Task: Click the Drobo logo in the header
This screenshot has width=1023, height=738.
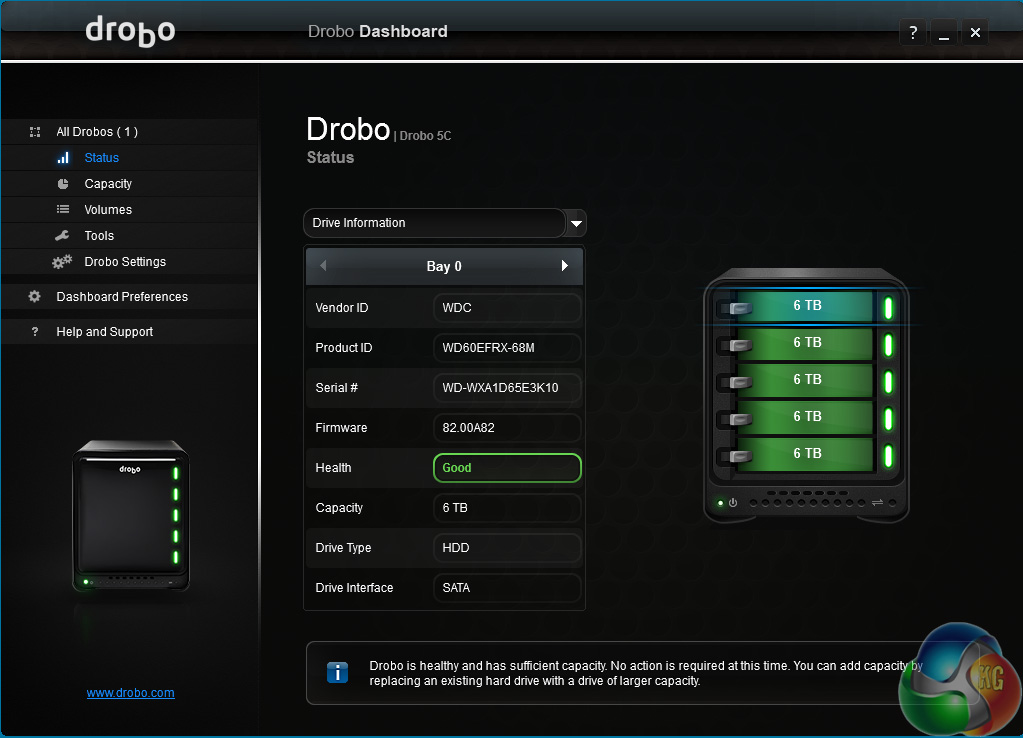Action: [130, 32]
